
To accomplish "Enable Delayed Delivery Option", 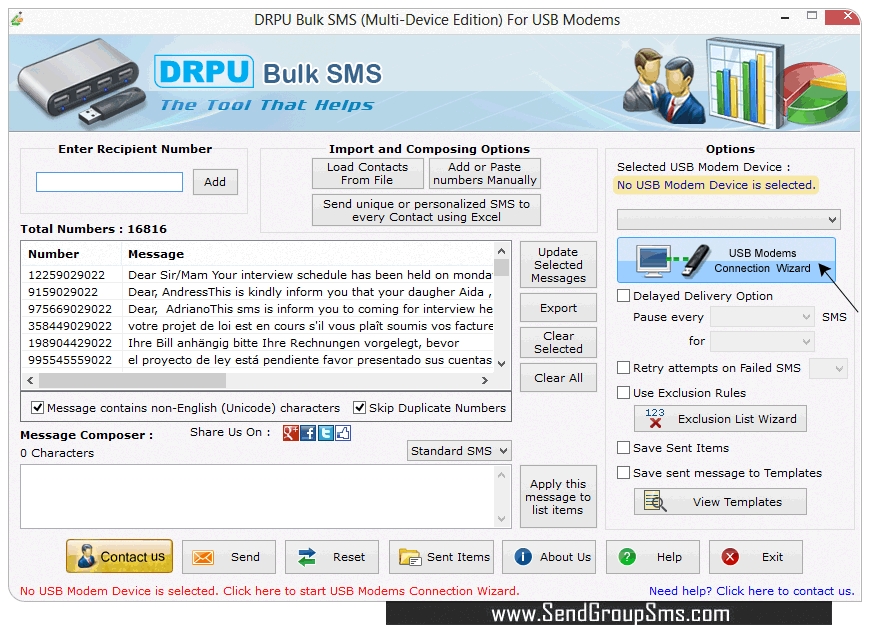I will point(624,296).
